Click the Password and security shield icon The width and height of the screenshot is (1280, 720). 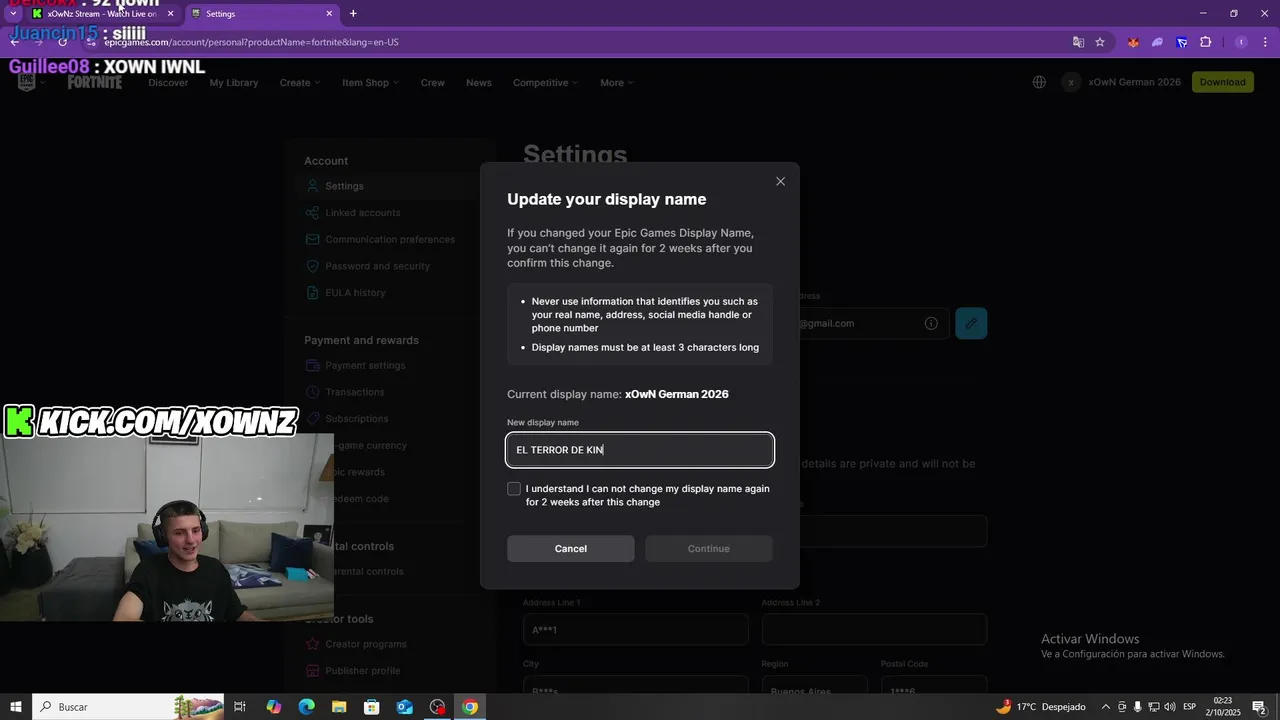point(312,266)
